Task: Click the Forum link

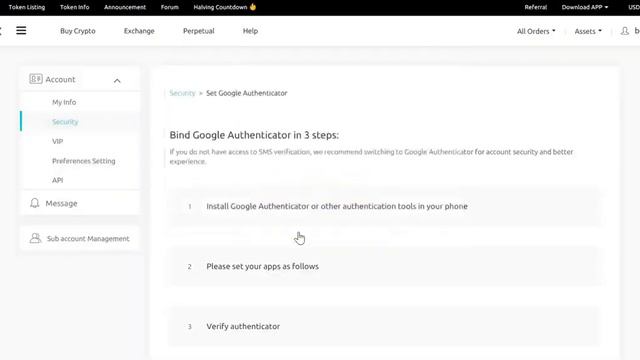Action: pyautogui.click(x=169, y=7)
